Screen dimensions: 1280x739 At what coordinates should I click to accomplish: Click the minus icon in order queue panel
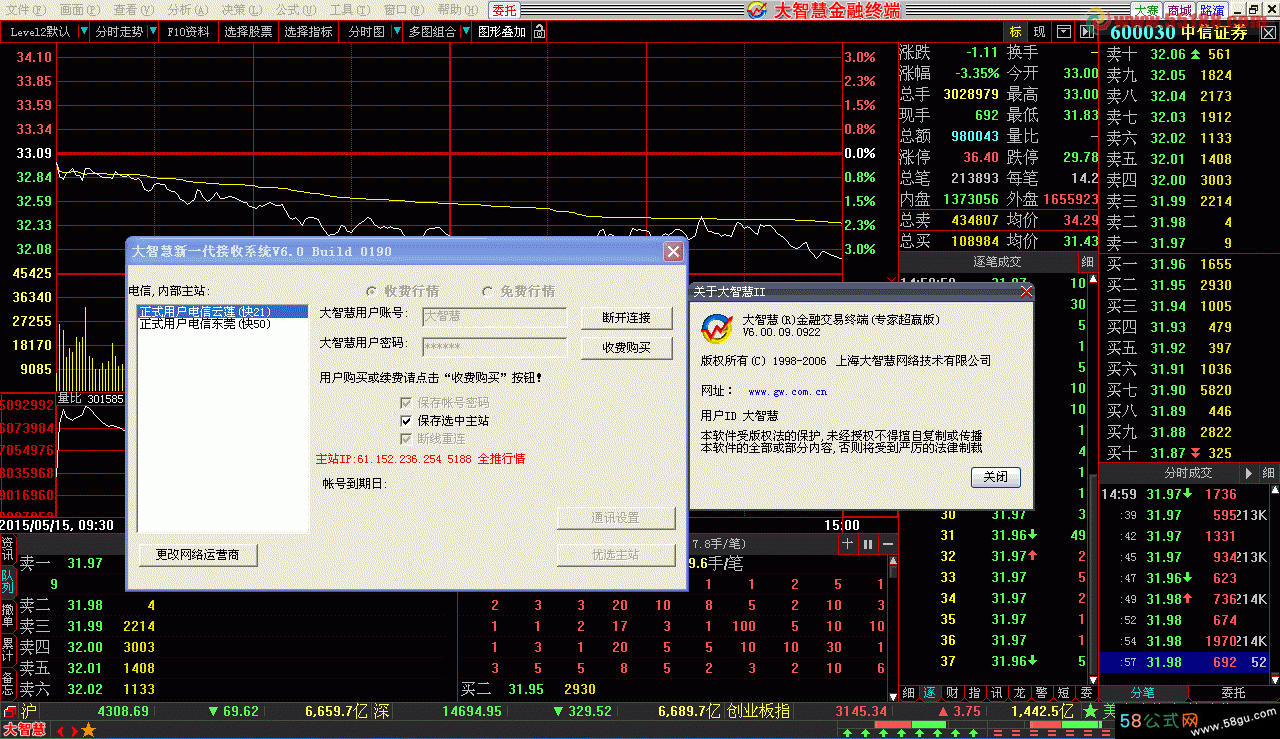pyautogui.click(x=887, y=544)
